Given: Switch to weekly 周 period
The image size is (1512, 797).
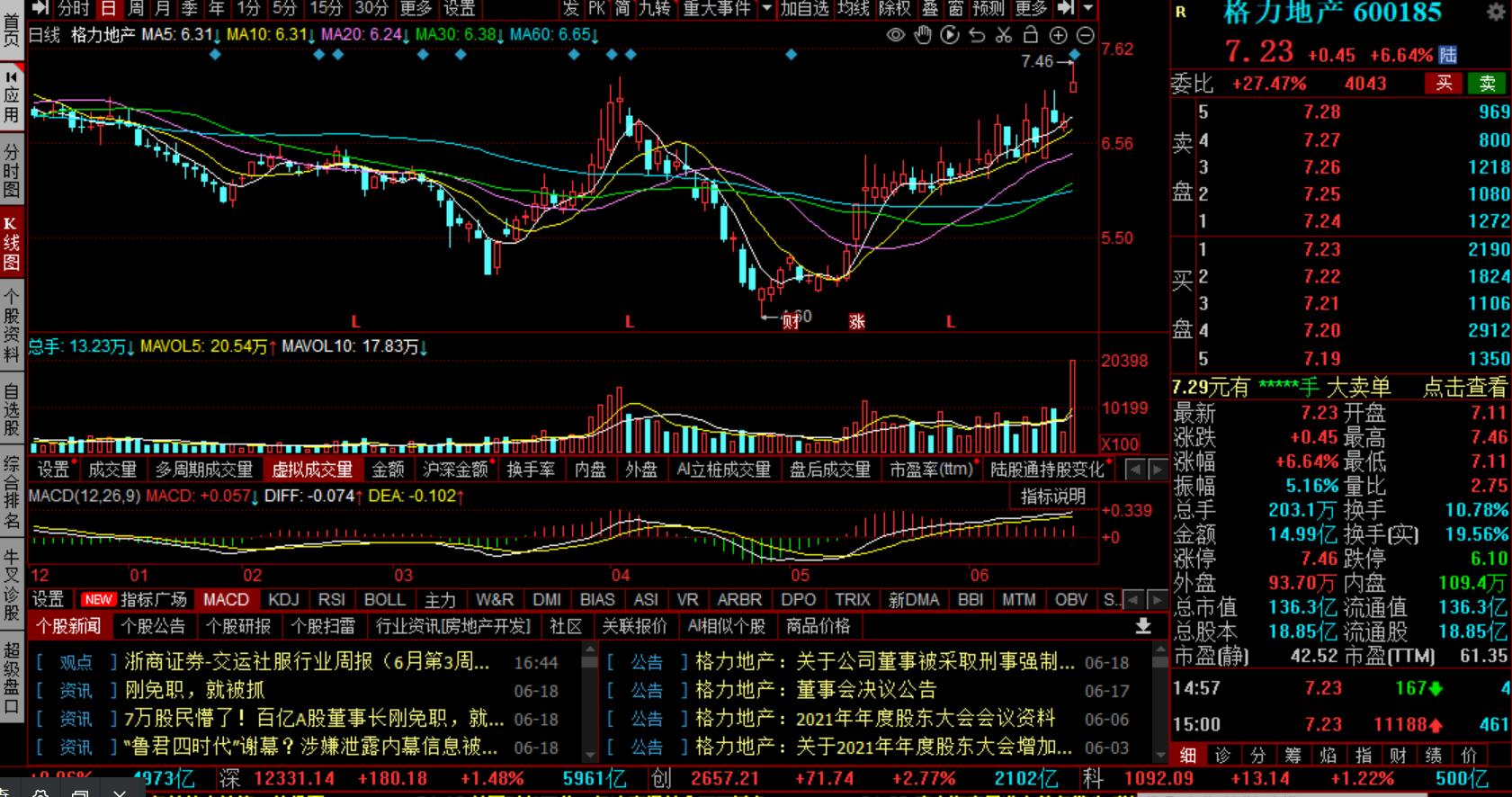Looking at the screenshot, I should (135, 9).
